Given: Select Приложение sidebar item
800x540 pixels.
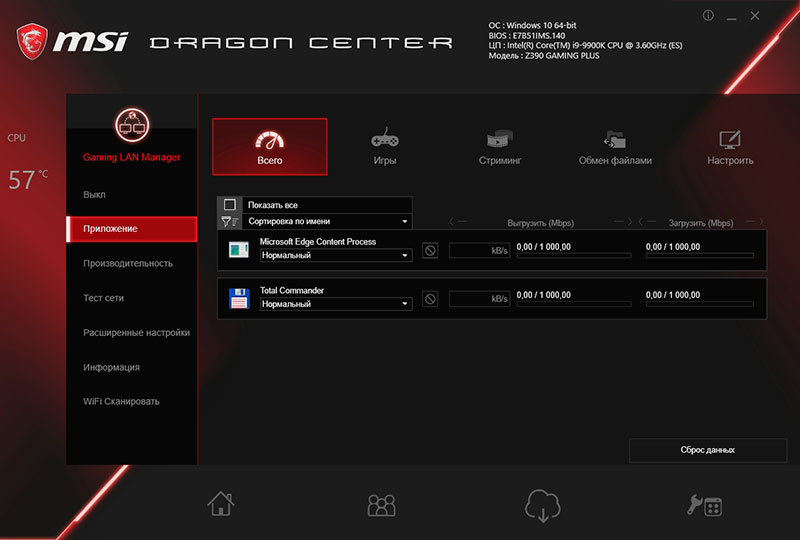Looking at the screenshot, I should [132, 229].
